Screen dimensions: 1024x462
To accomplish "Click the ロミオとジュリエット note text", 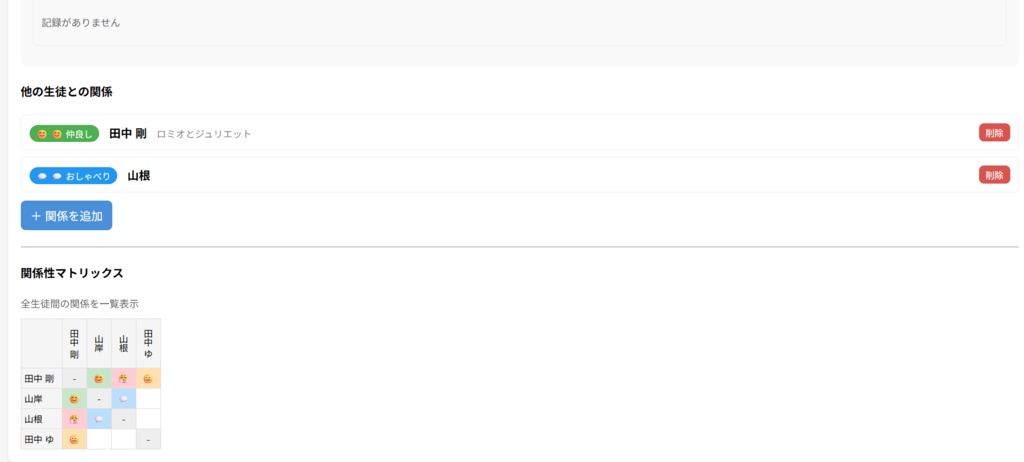I will (204, 134).
